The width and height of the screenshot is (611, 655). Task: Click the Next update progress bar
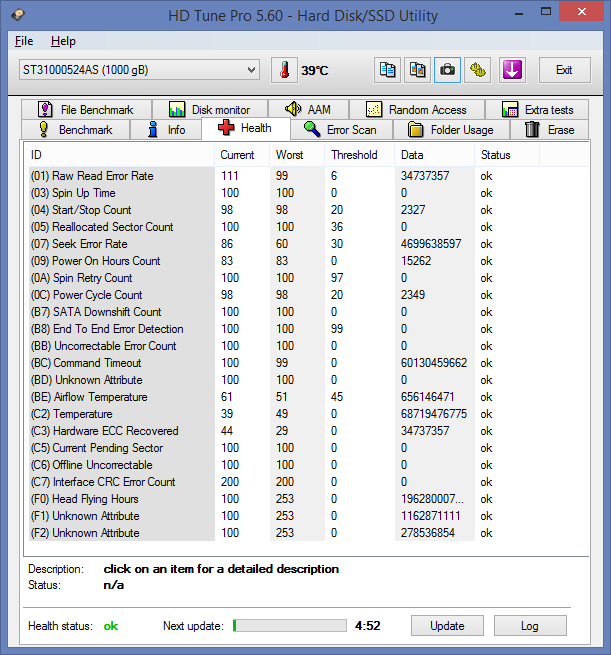pos(290,625)
